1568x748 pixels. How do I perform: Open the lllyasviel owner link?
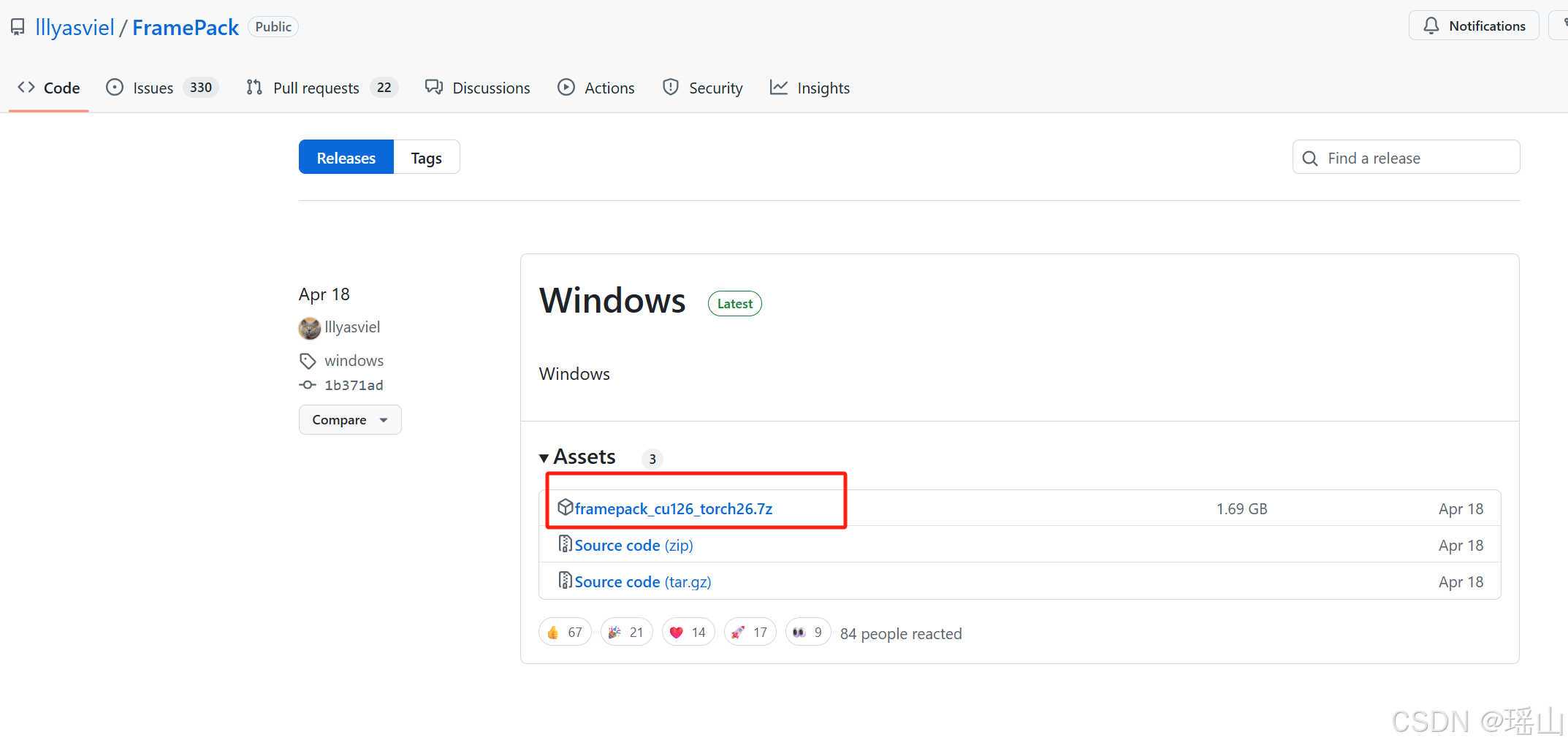click(x=75, y=28)
